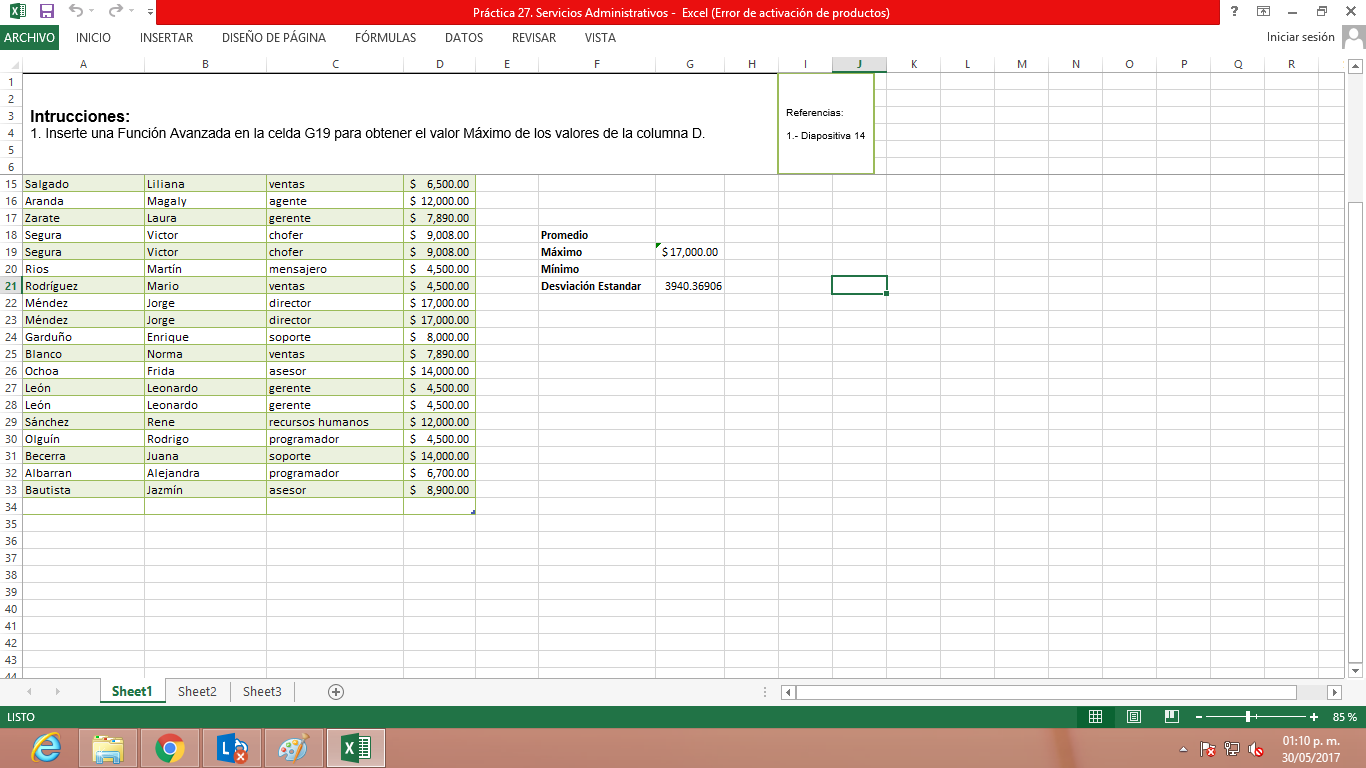Select the Promedio label cell
This screenshot has height=768, width=1366.
[597, 235]
